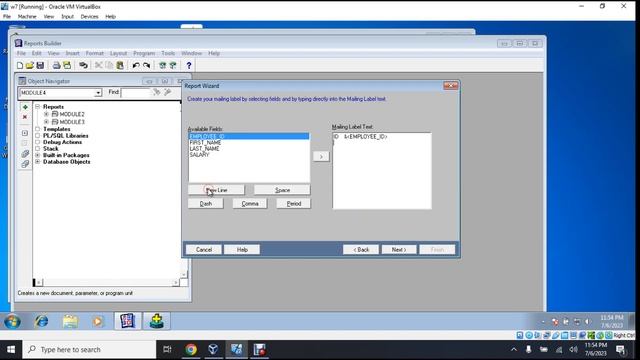Open the MODULE4 dropdown in Object Navigator

point(98,93)
